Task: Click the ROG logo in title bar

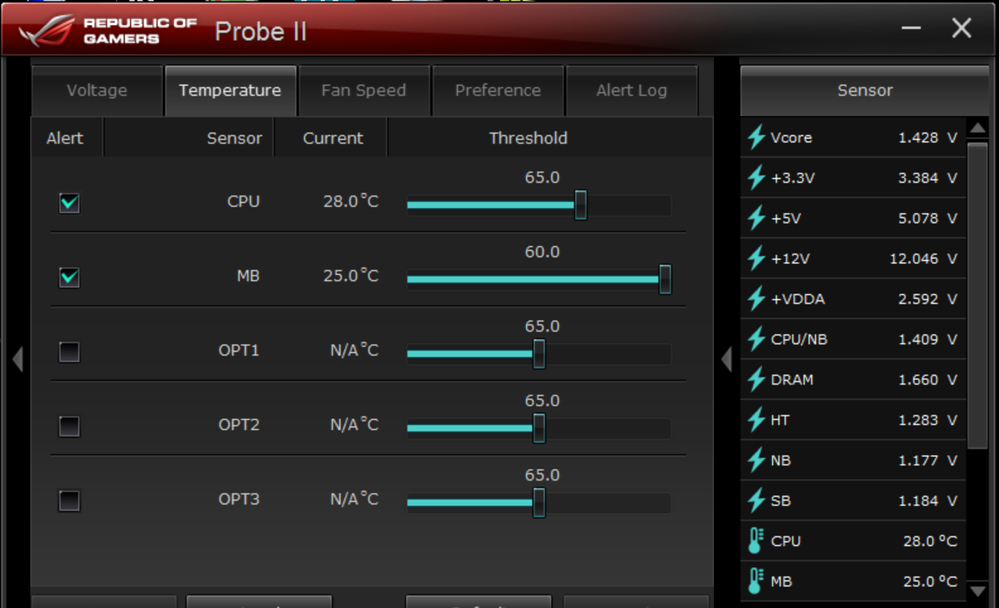Action: pyautogui.click(x=47, y=31)
